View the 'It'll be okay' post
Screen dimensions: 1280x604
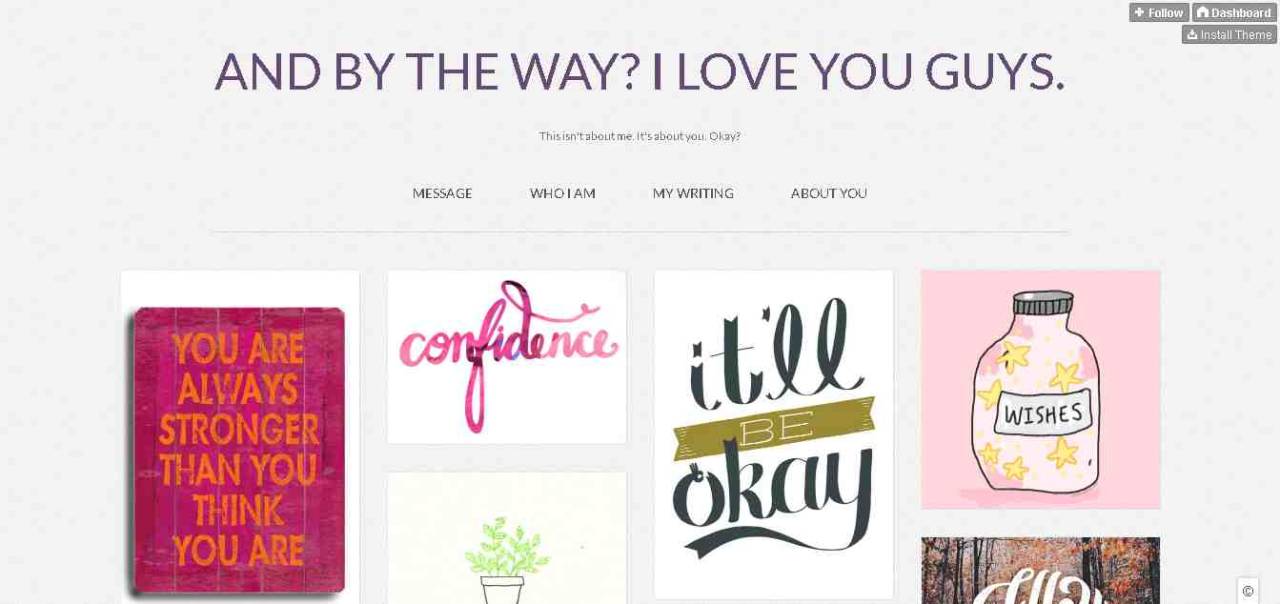point(774,434)
